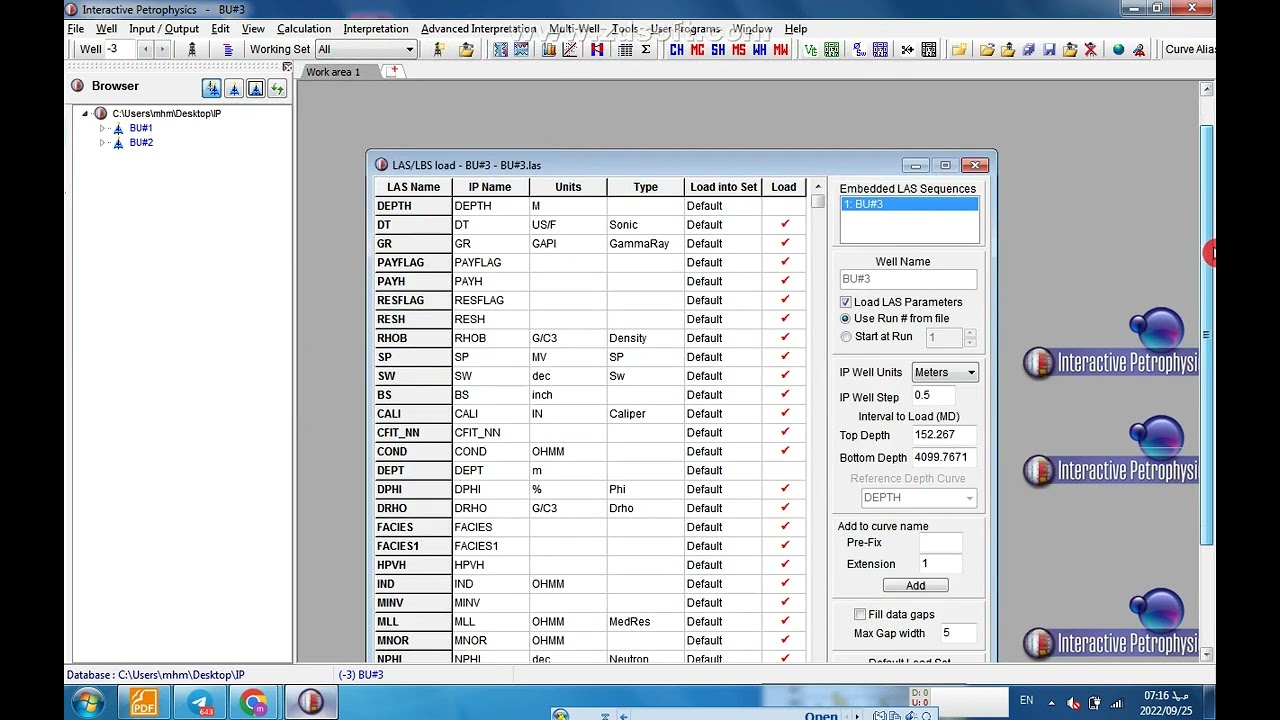The width and height of the screenshot is (1280, 720).
Task: Open the Input / Output menu
Action: pyautogui.click(x=164, y=29)
